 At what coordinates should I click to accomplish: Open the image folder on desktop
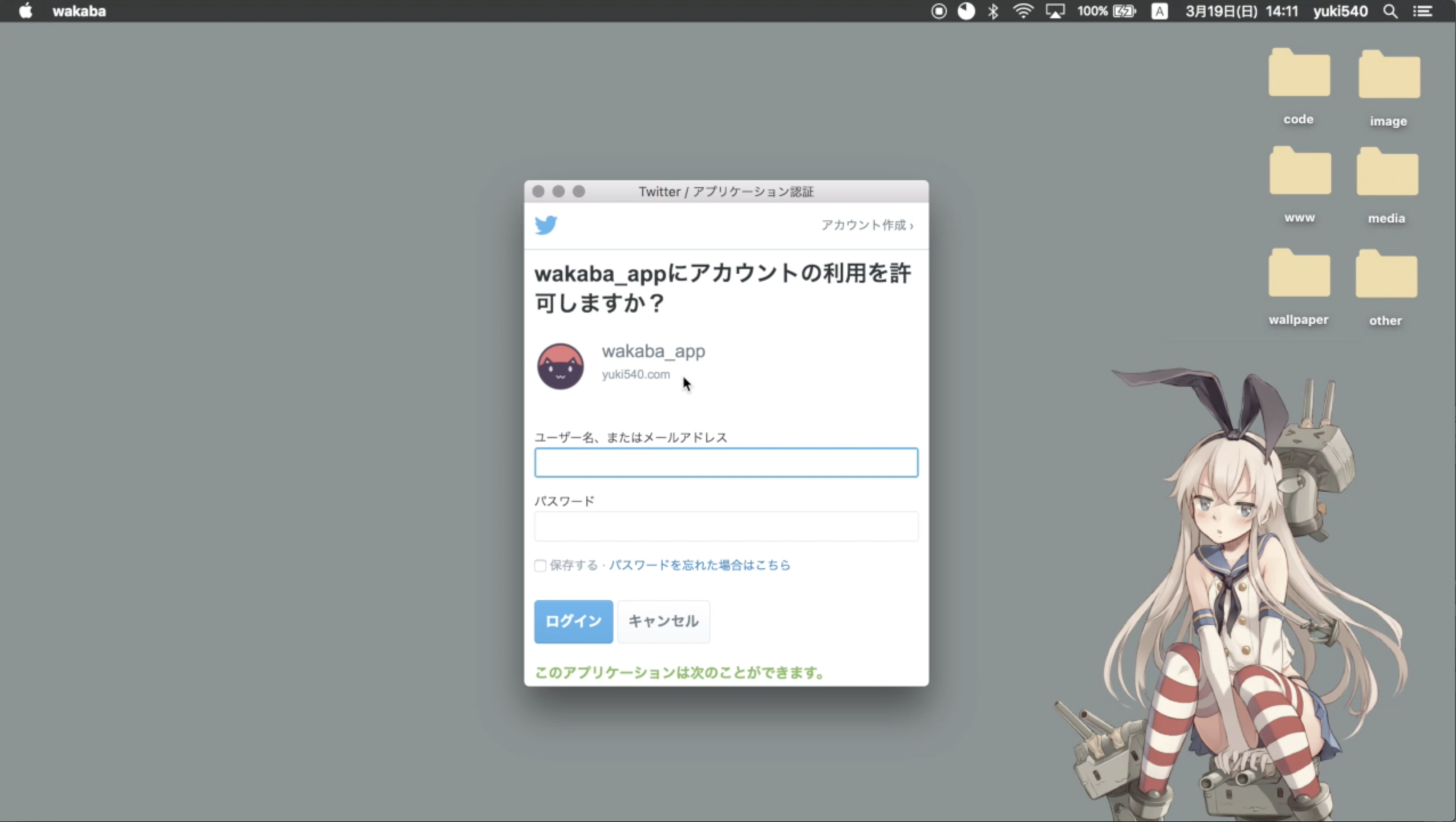click(1389, 76)
